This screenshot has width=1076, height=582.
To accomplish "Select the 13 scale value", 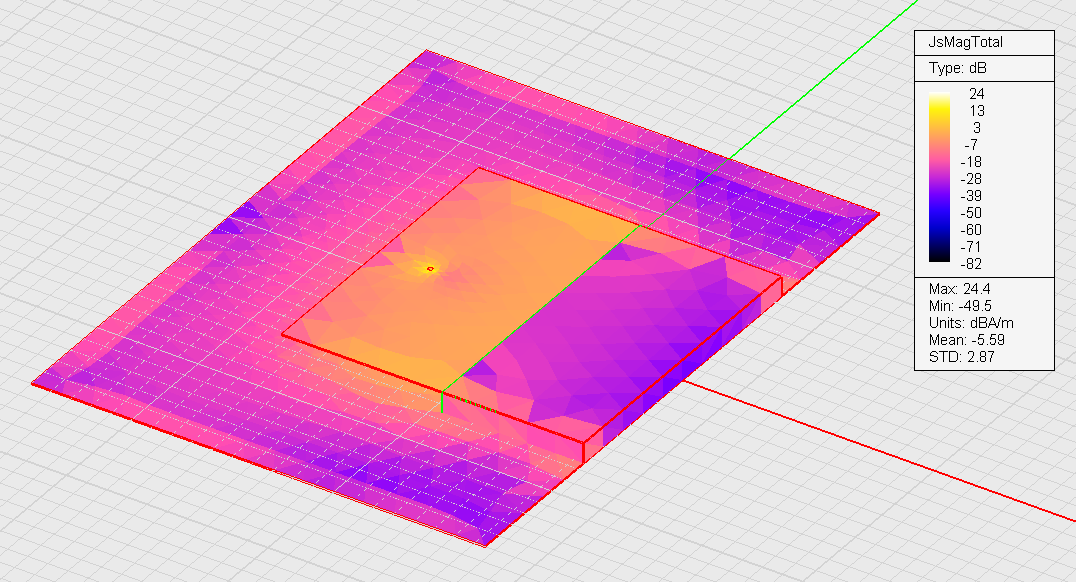I will (x=976, y=111).
